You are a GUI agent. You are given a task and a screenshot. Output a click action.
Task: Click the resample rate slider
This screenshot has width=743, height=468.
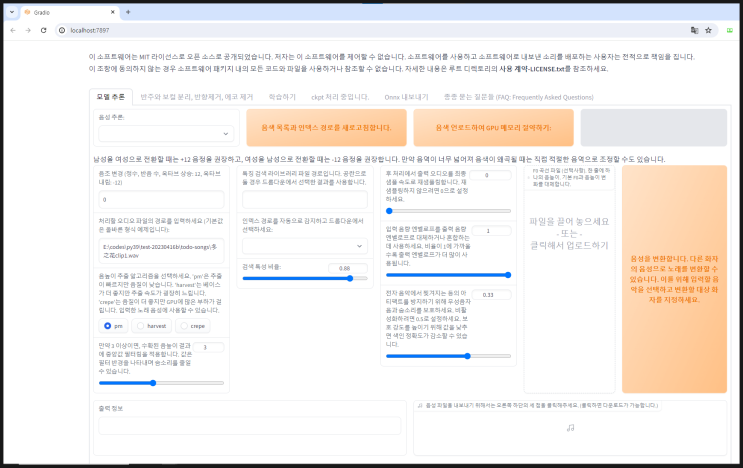pyautogui.click(x=448, y=211)
